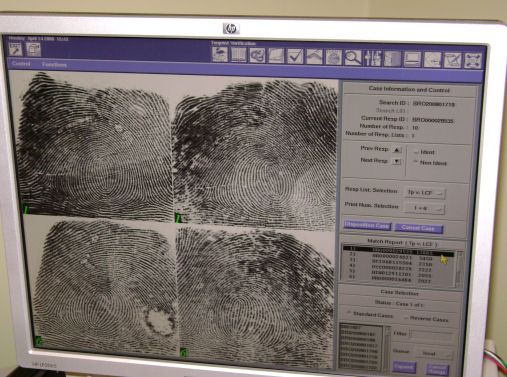Click the Match Report list scrollbar
Viewport: 507px width, 377px height.
459,269
